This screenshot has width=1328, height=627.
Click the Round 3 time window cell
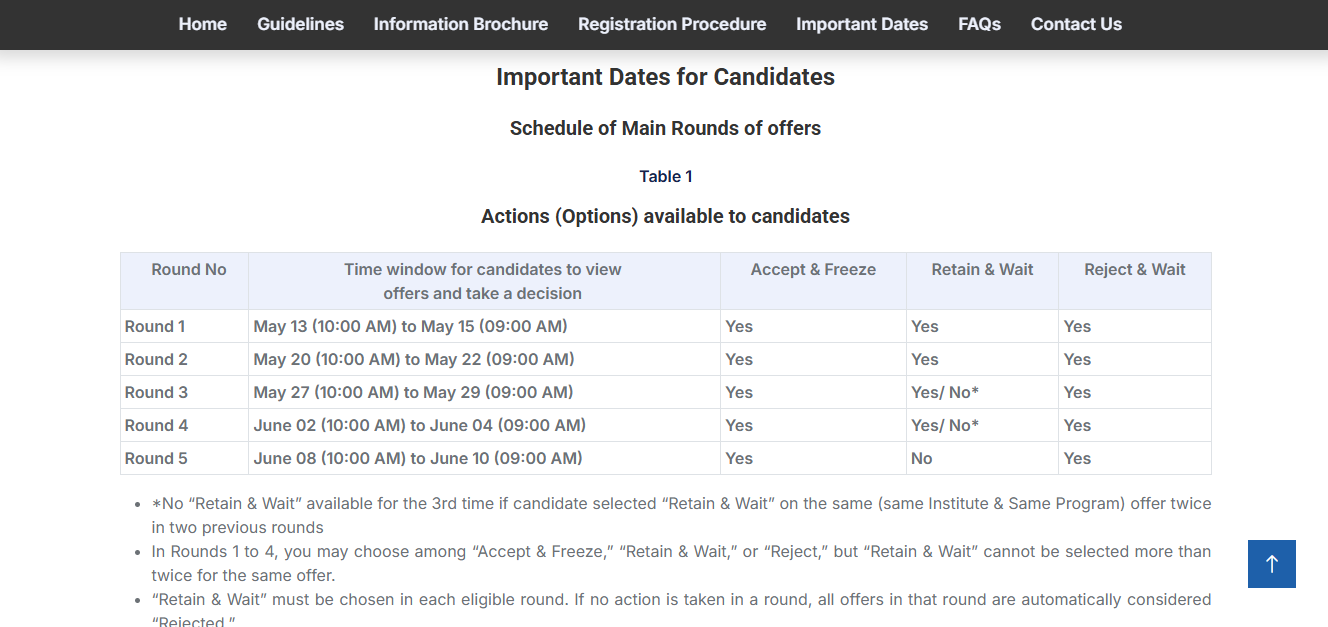point(412,392)
